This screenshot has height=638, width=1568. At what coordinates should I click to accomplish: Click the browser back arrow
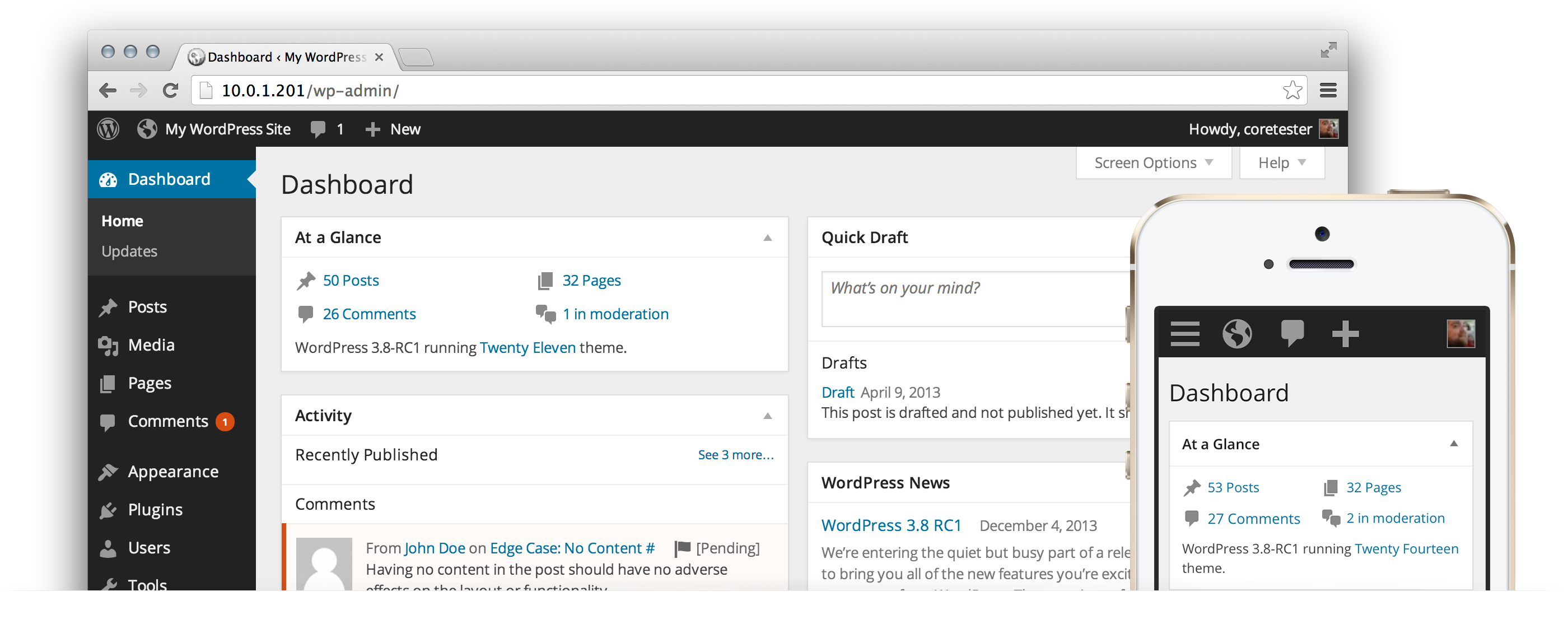click(x=108, y=91)
